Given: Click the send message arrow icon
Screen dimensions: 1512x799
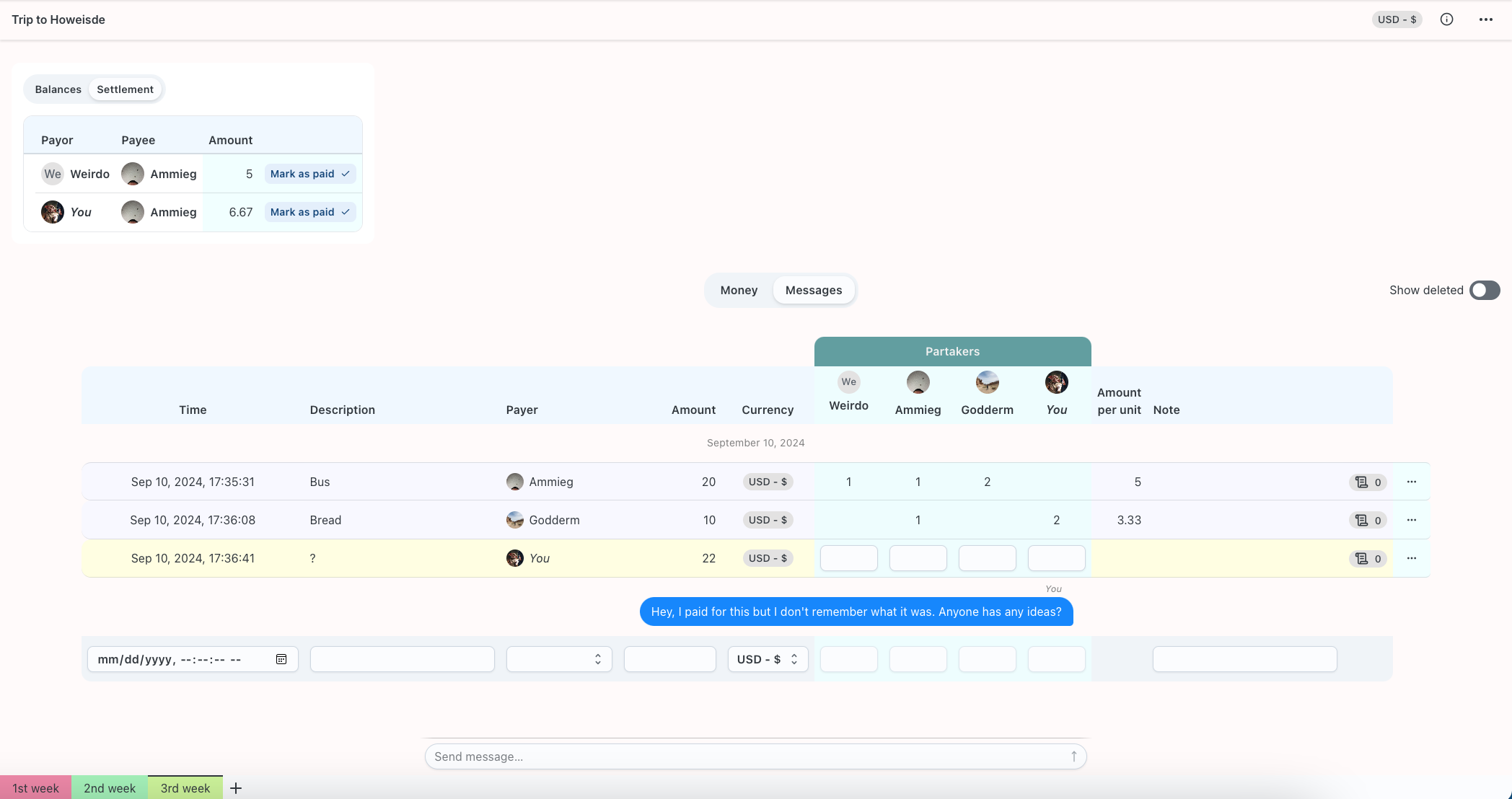Looking at the screenshot, I should pyautogui.click(x=1073, y=756).
